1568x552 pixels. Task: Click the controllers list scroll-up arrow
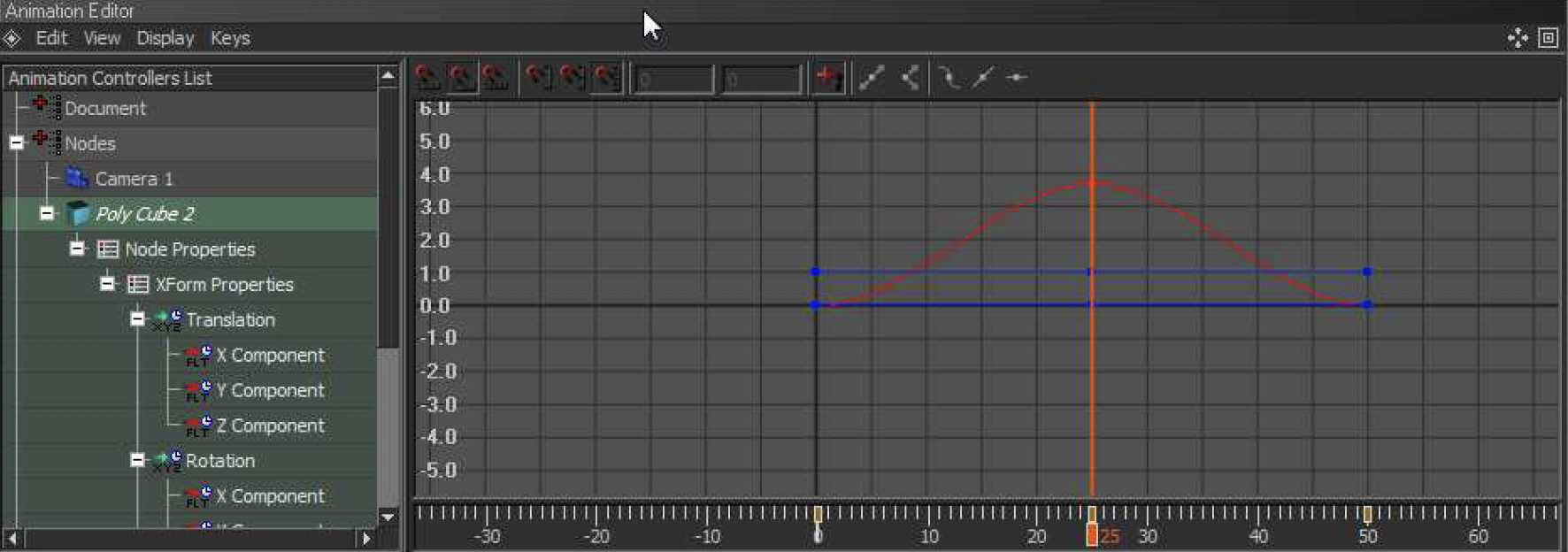click(x=388, y=76)
